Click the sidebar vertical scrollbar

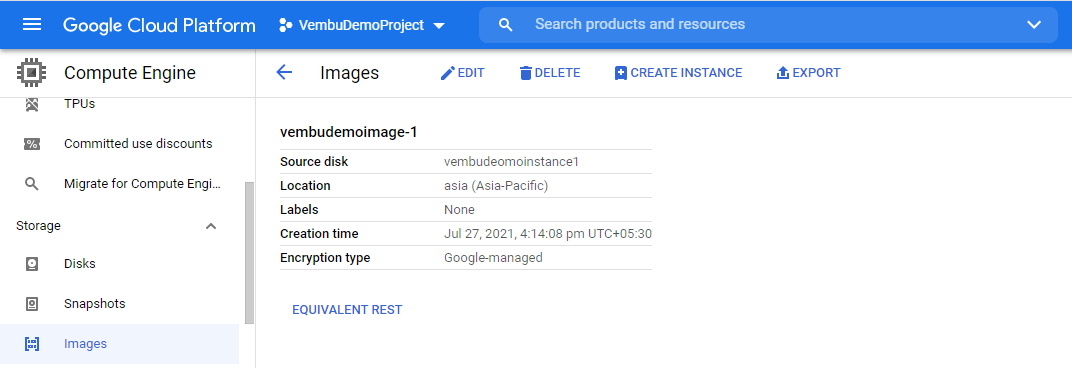(x=249, y=253)
